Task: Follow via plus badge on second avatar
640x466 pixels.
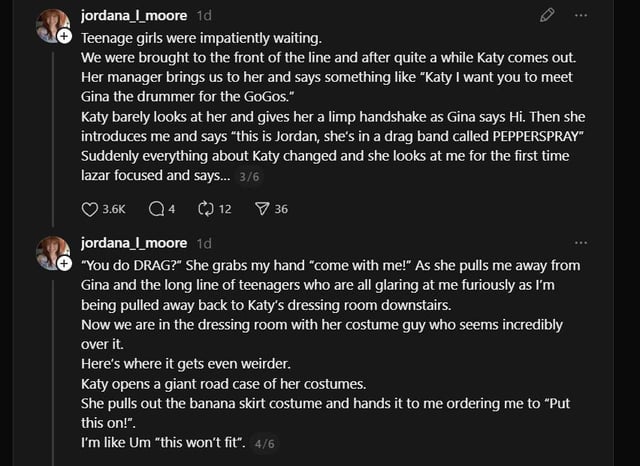Action: pos(65,264)
